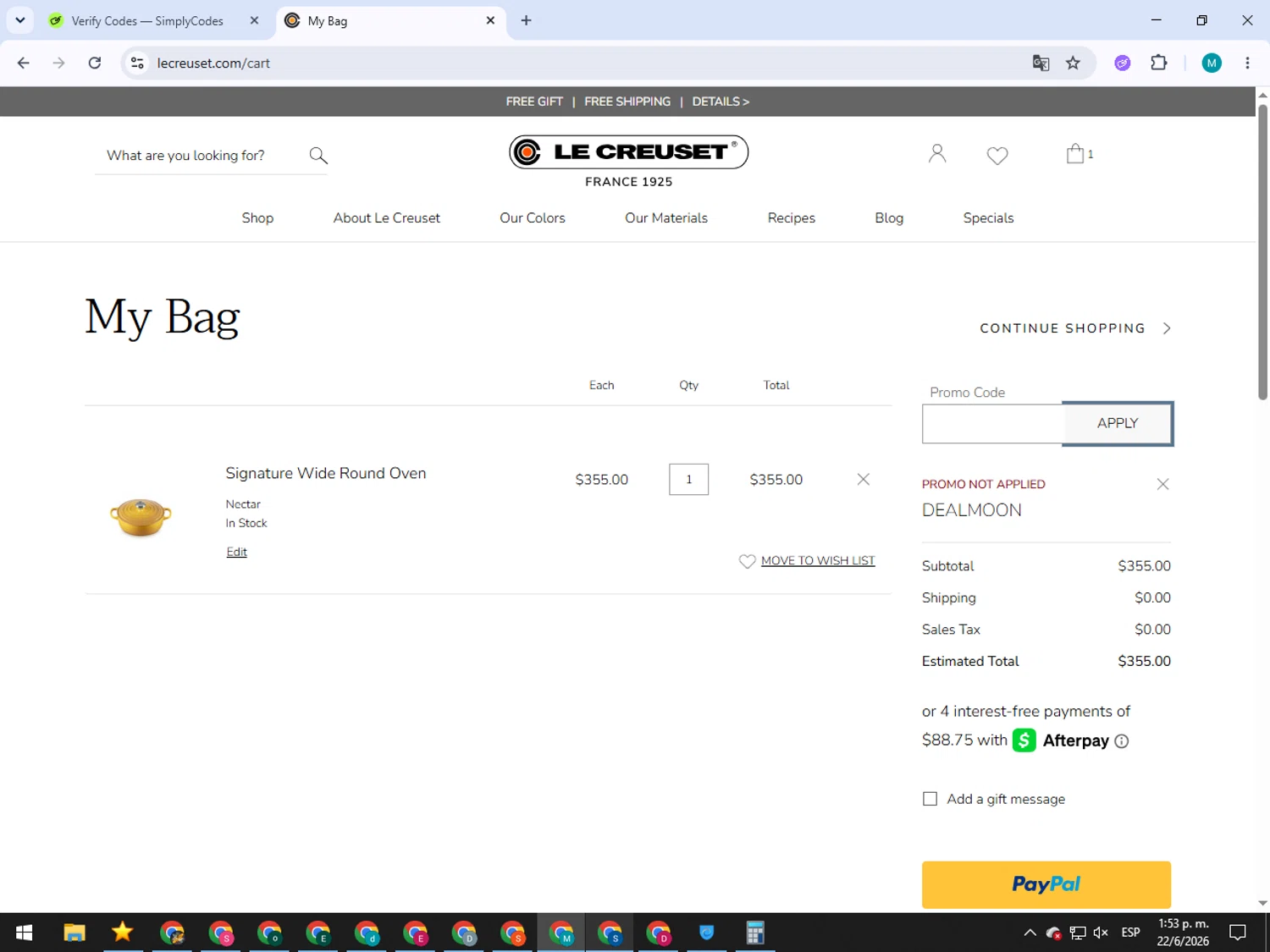This screenshot has height=952, width=1270.
Task: Open the browser extensions puzzle icon
Action: (1159, 63)
